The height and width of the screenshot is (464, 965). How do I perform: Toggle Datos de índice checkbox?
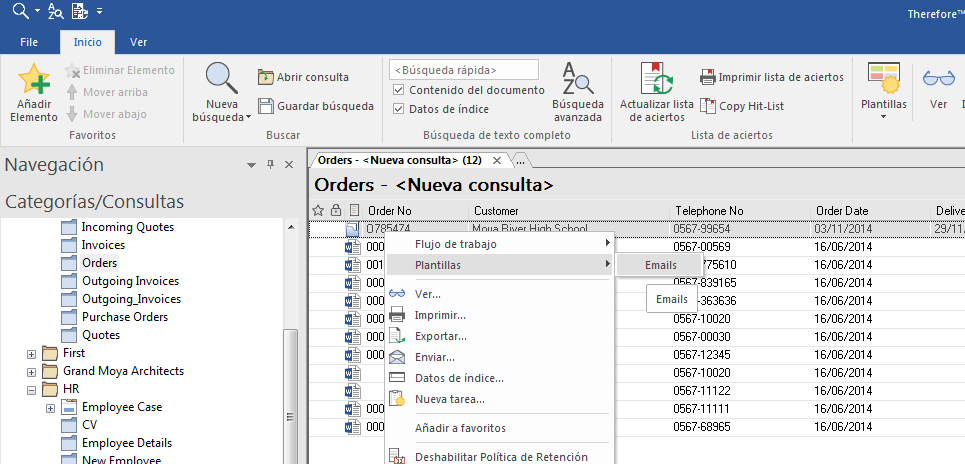coord(398,109)
